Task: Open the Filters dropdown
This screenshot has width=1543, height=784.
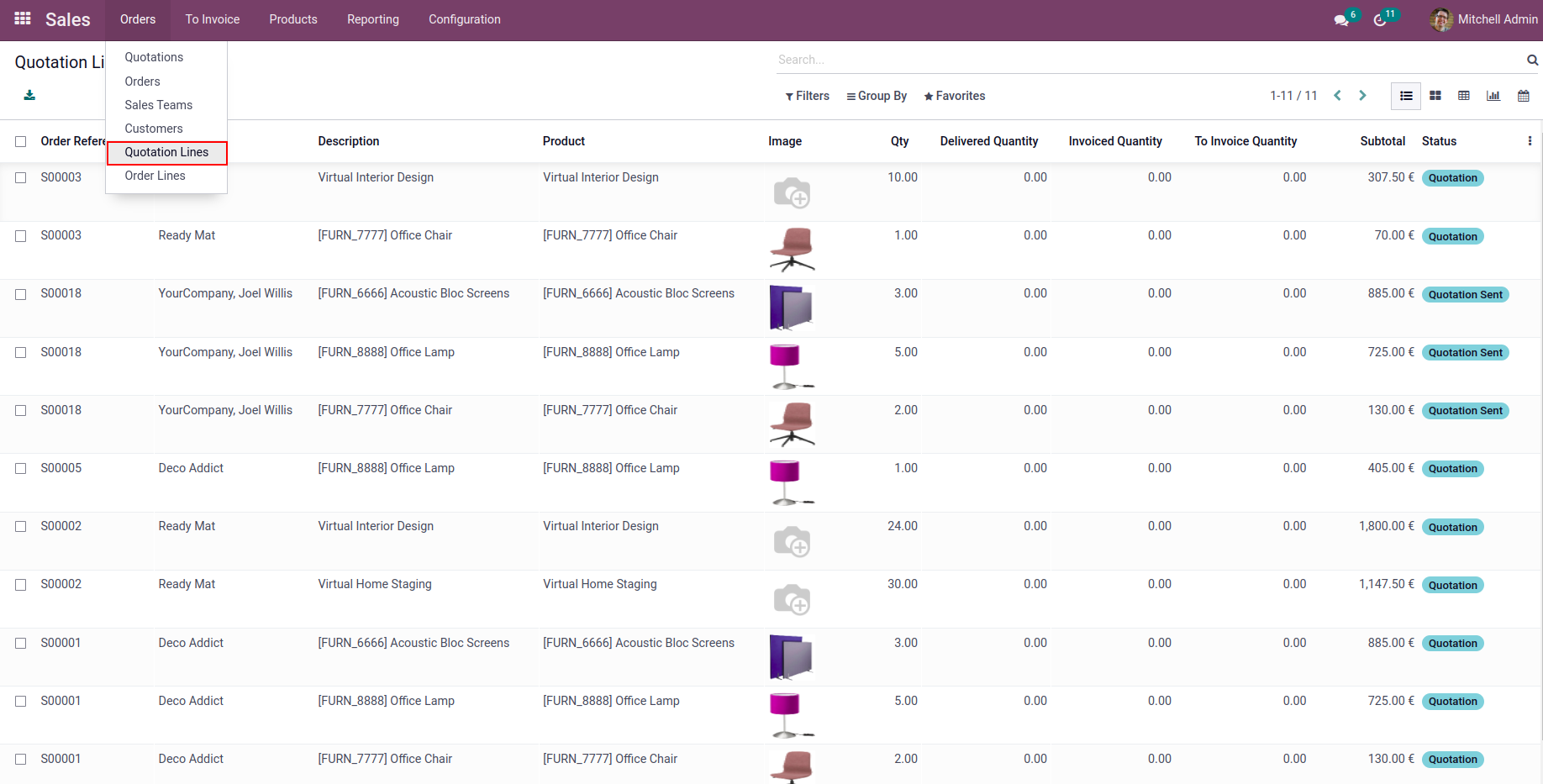Action: [x=807, y=96]
